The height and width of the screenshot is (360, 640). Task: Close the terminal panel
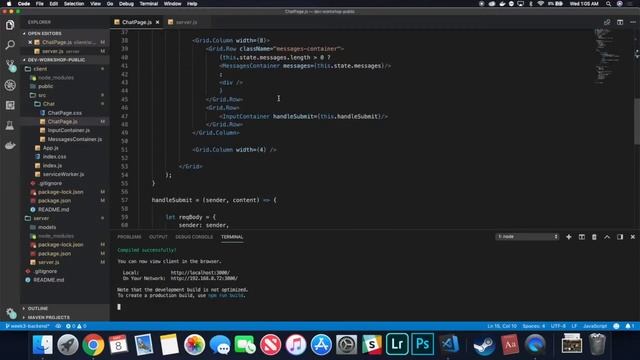click(633, 237)
